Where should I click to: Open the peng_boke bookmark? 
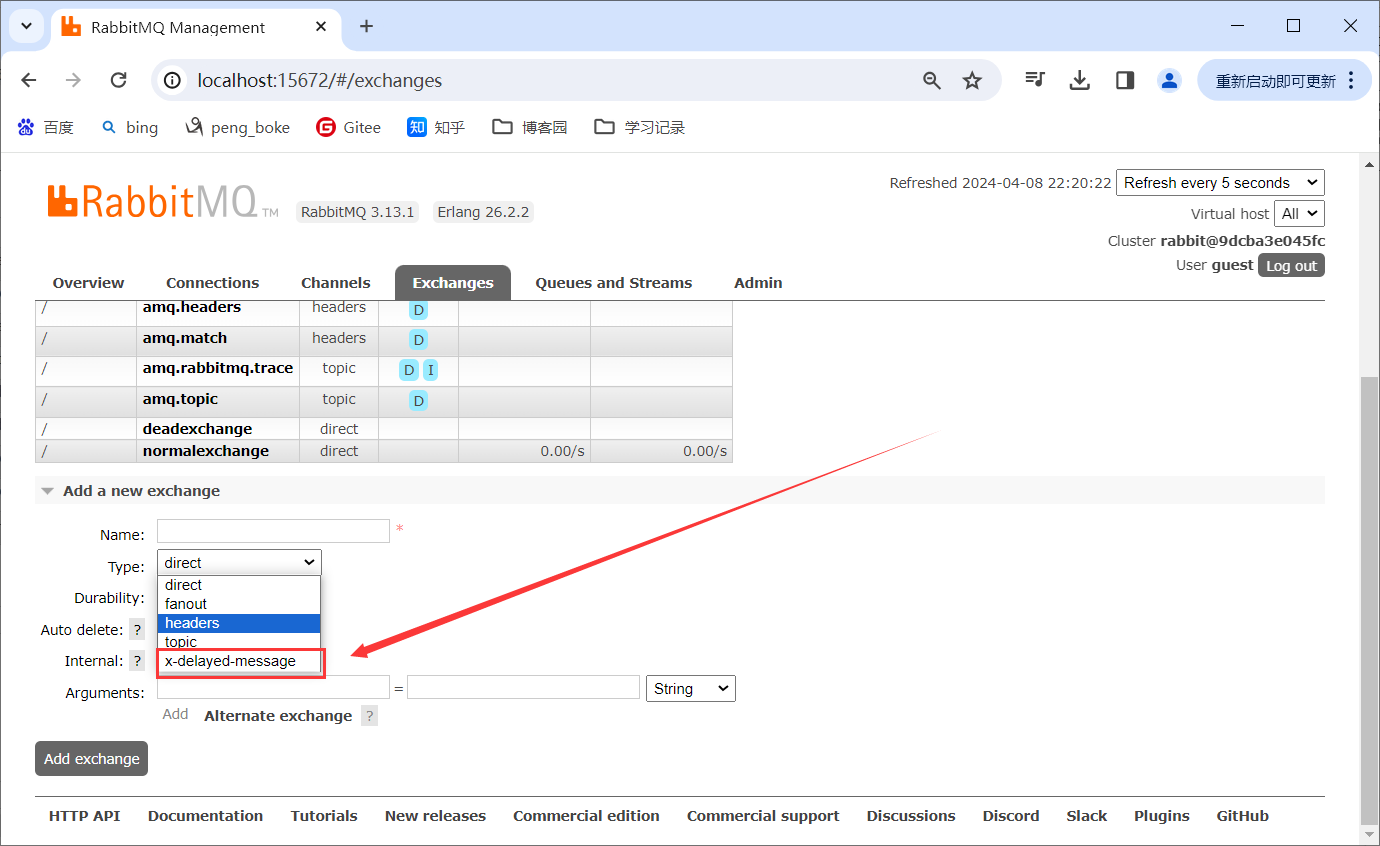click(x=238, y=127)
